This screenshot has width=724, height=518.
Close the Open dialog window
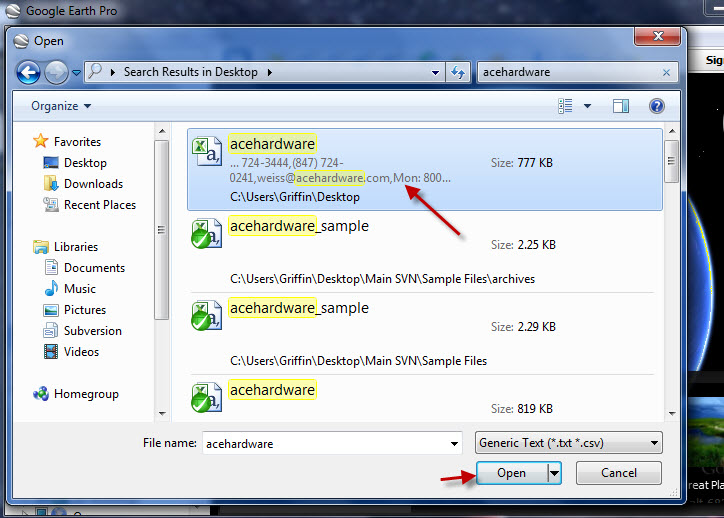pyautogui.click(x=658, y=36)
